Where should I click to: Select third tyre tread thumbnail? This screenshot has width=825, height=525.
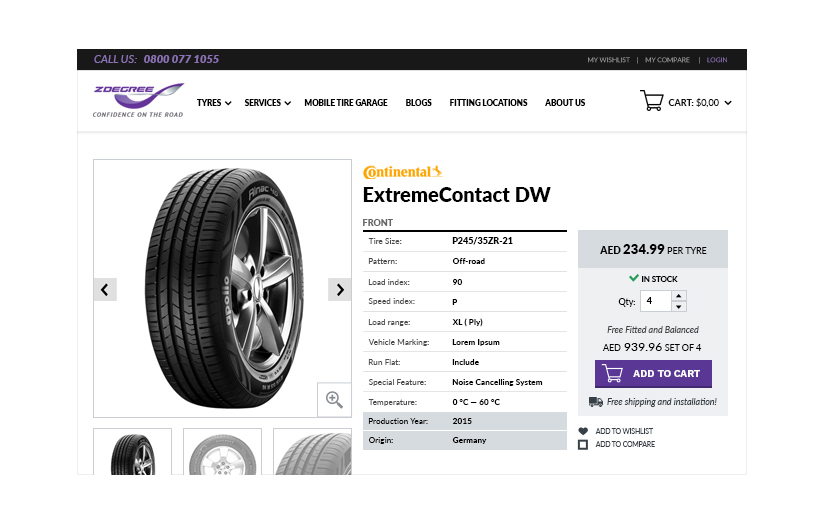point(313,452)
